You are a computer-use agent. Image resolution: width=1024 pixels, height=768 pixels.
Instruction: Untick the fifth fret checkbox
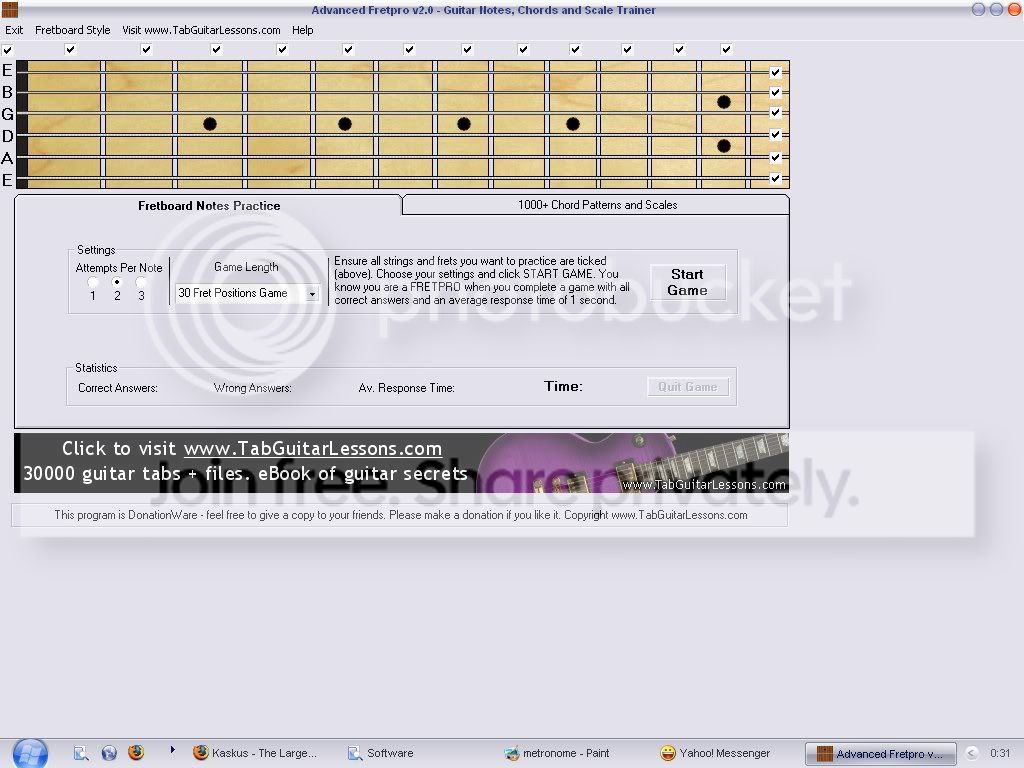click(348, 49)
